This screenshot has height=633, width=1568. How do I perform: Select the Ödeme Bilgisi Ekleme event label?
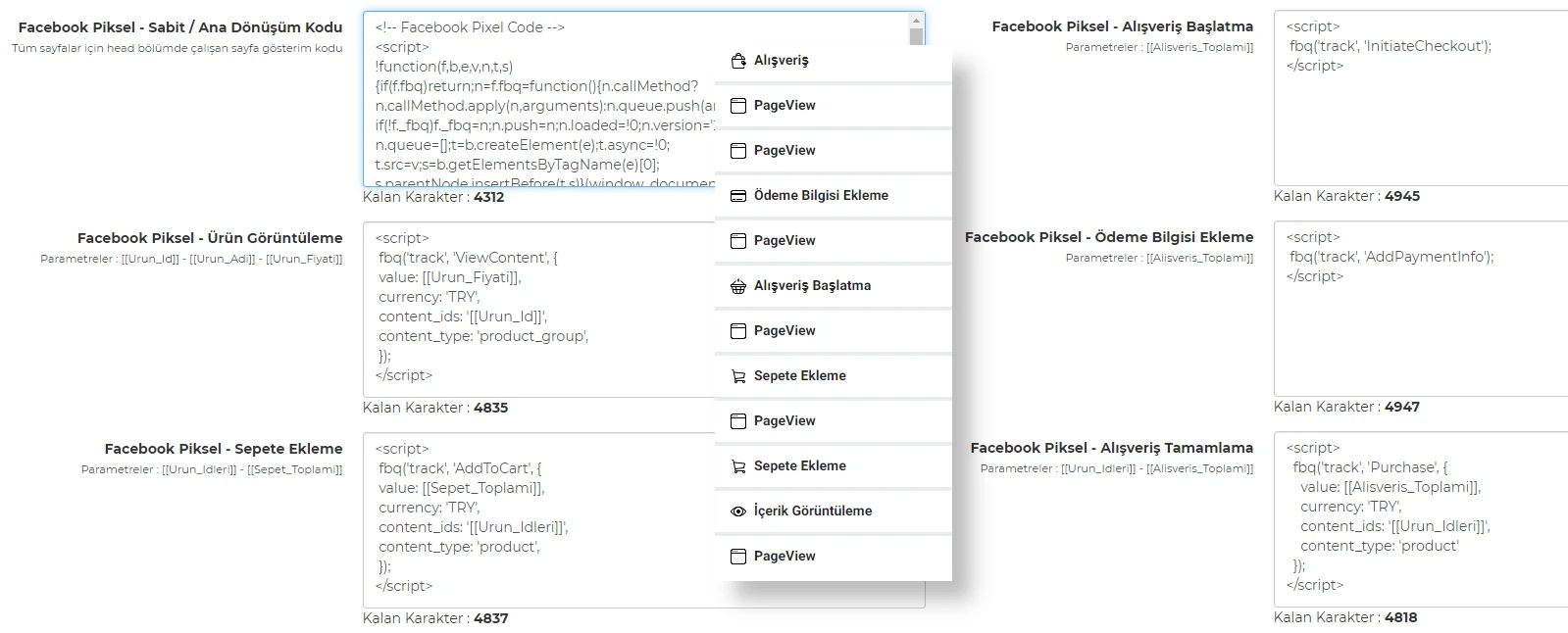pos(821,196)
